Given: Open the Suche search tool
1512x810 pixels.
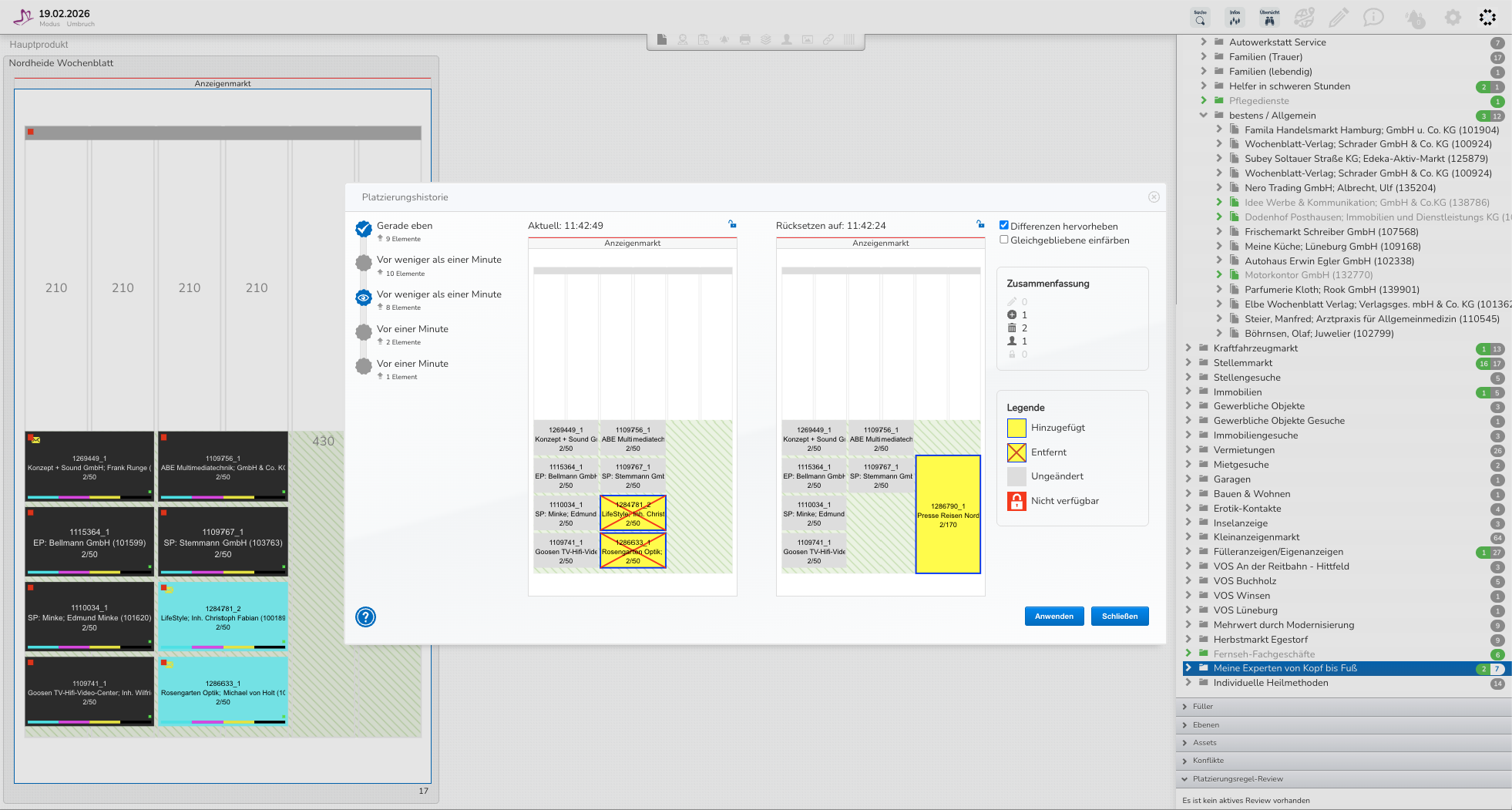Looking at the screenshot, I should point(1200,18).
